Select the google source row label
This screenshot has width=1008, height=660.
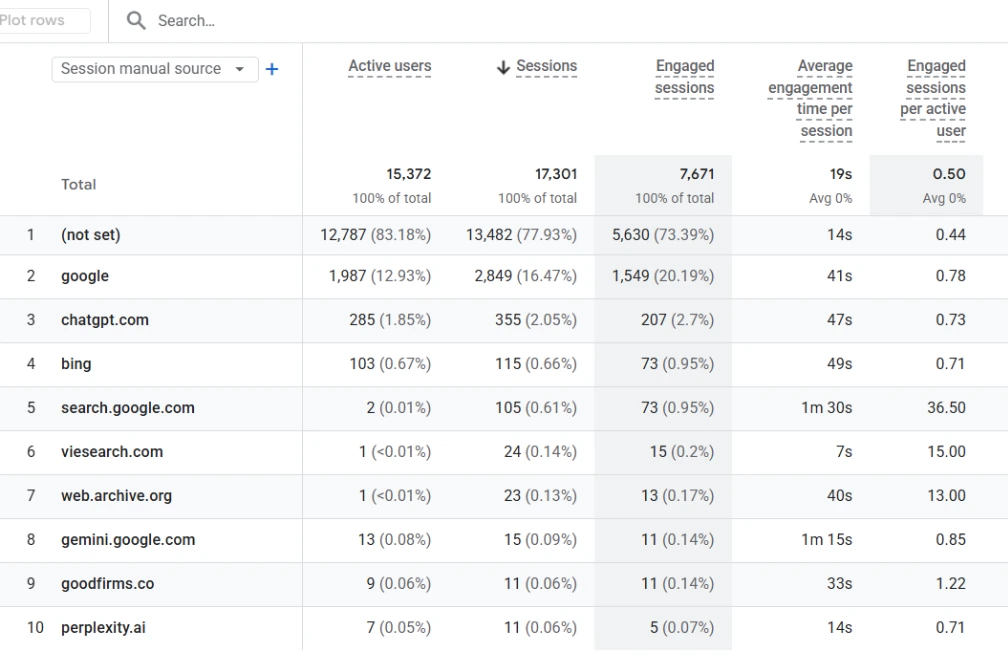tap(85, 276)
